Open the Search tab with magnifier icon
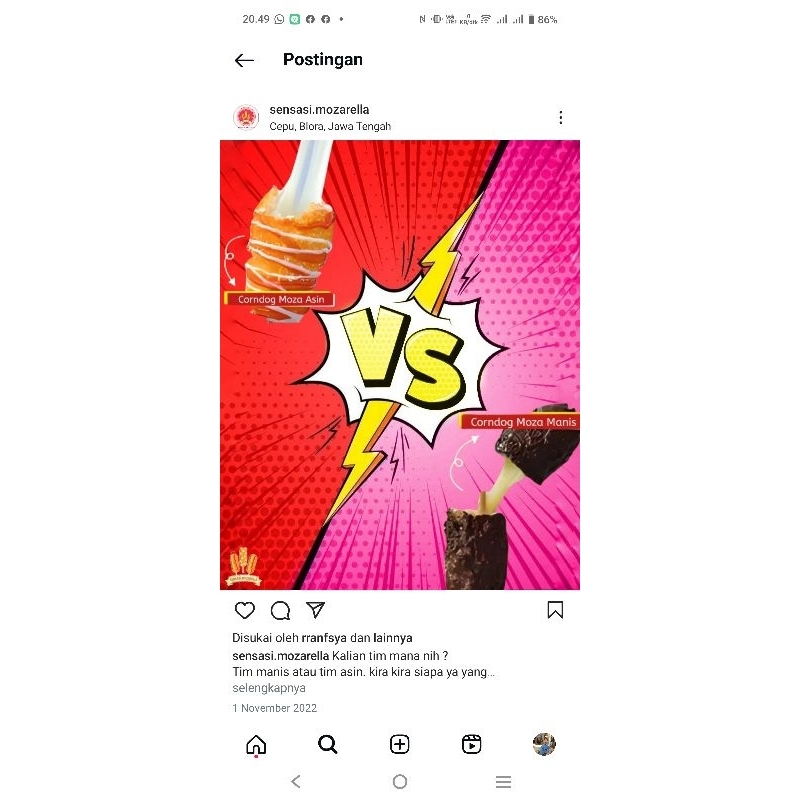This screenshot has width=800, height=800. 328,744
